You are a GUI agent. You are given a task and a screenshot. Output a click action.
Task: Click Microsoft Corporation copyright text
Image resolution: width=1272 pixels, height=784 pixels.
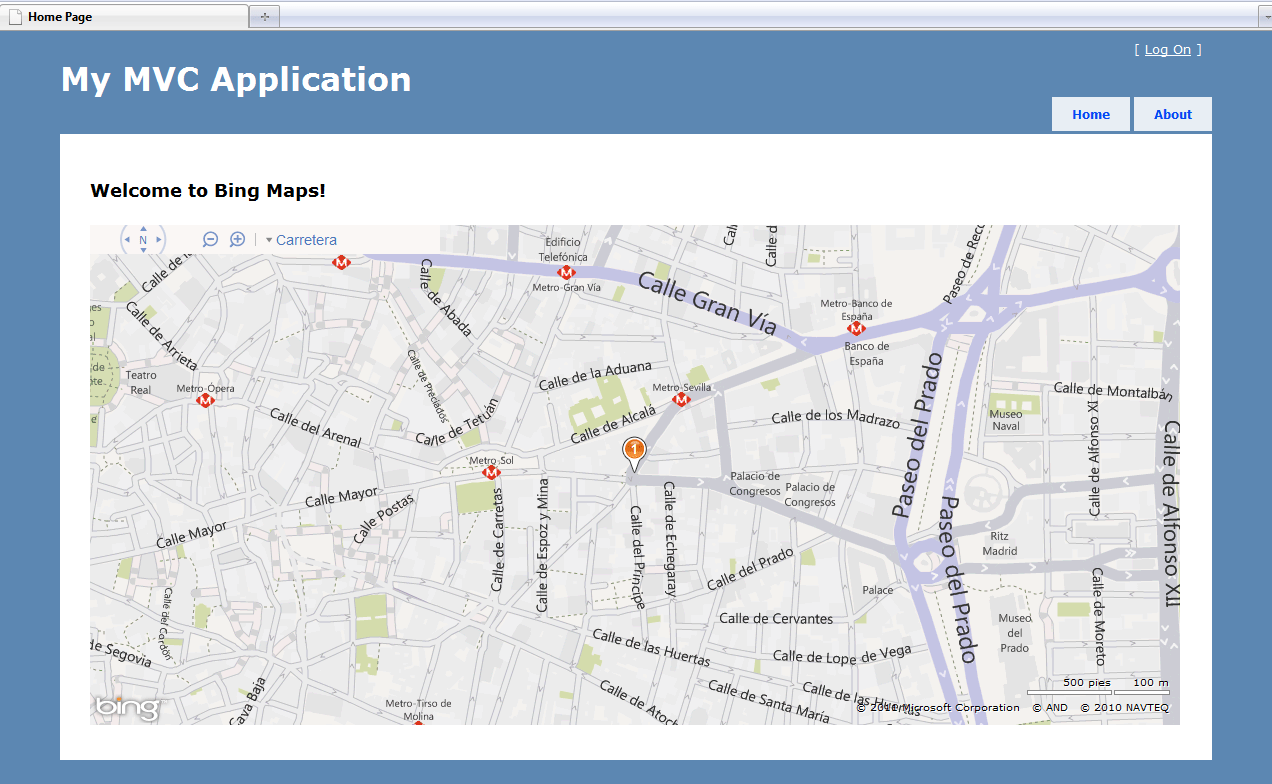tap(938, 707)
